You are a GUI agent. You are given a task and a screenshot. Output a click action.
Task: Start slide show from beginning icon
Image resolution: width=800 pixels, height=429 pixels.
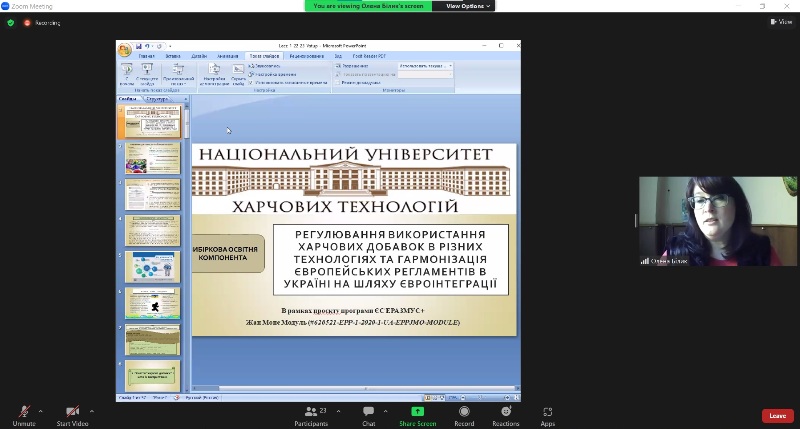pyautogui.click(x=127, y=73)
